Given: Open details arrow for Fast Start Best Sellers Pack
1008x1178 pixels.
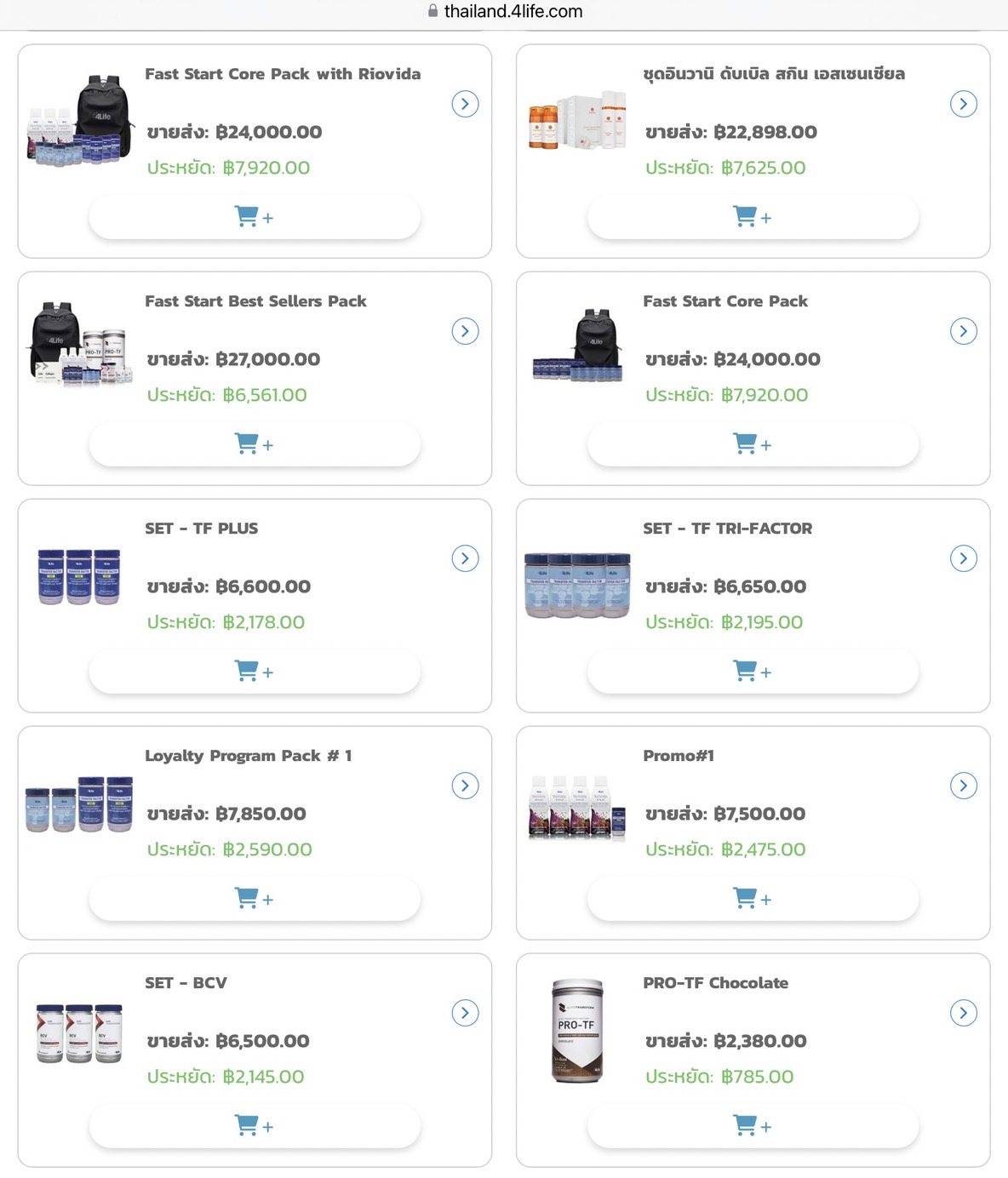Looking at the screenshot, I should point(465,331).
